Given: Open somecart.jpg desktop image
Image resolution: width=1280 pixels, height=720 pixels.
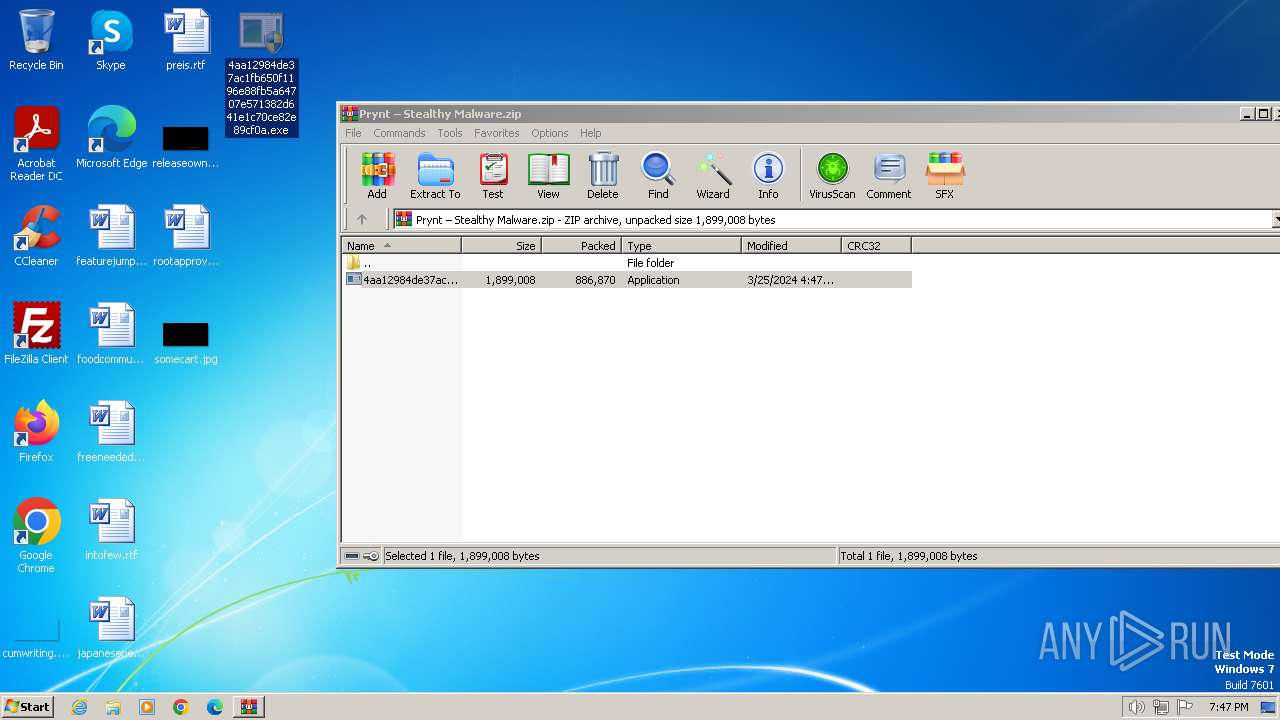Looking at the screenshot, I should click(x=186, y=343).
